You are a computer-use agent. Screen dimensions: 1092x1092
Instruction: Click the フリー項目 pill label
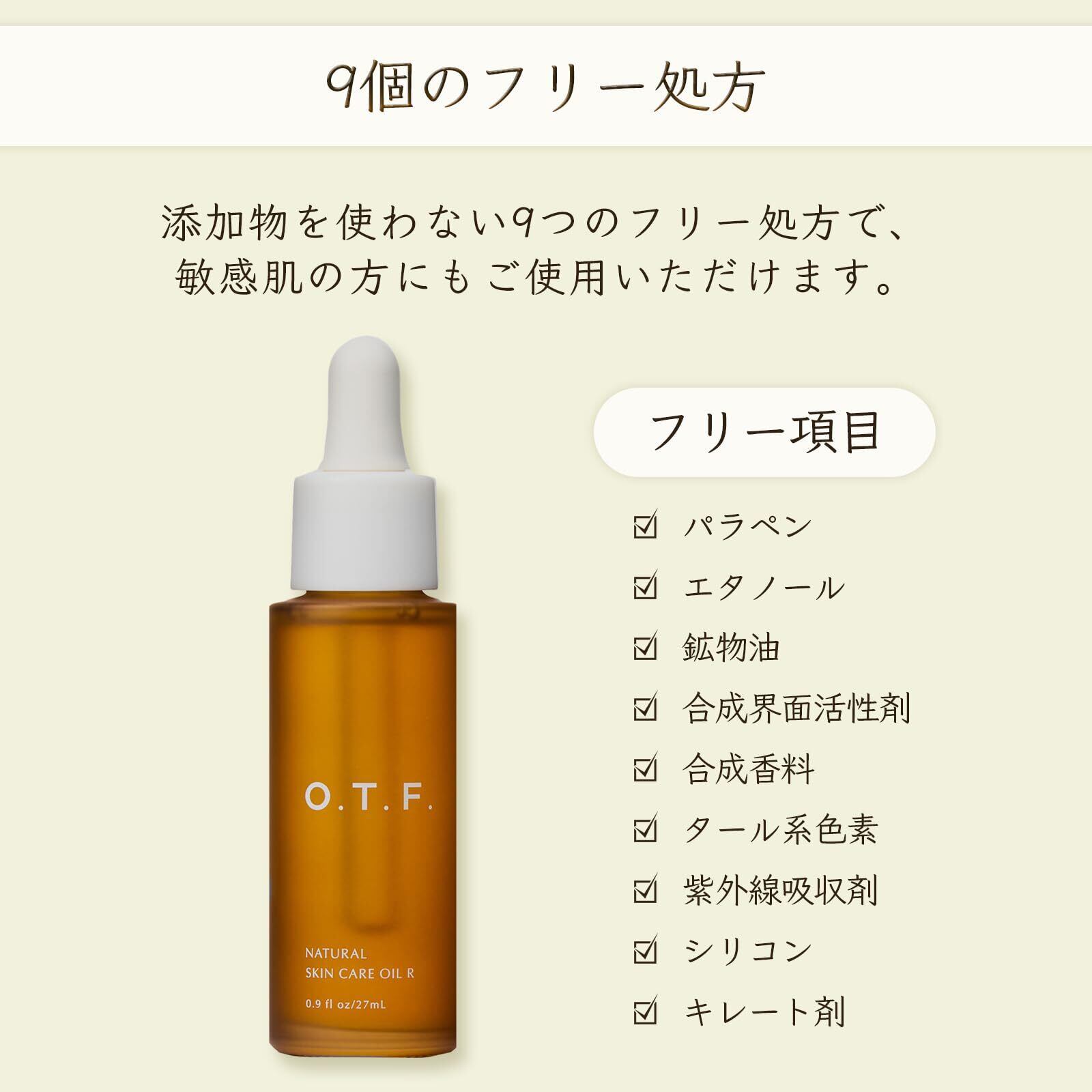pos(764,432)
